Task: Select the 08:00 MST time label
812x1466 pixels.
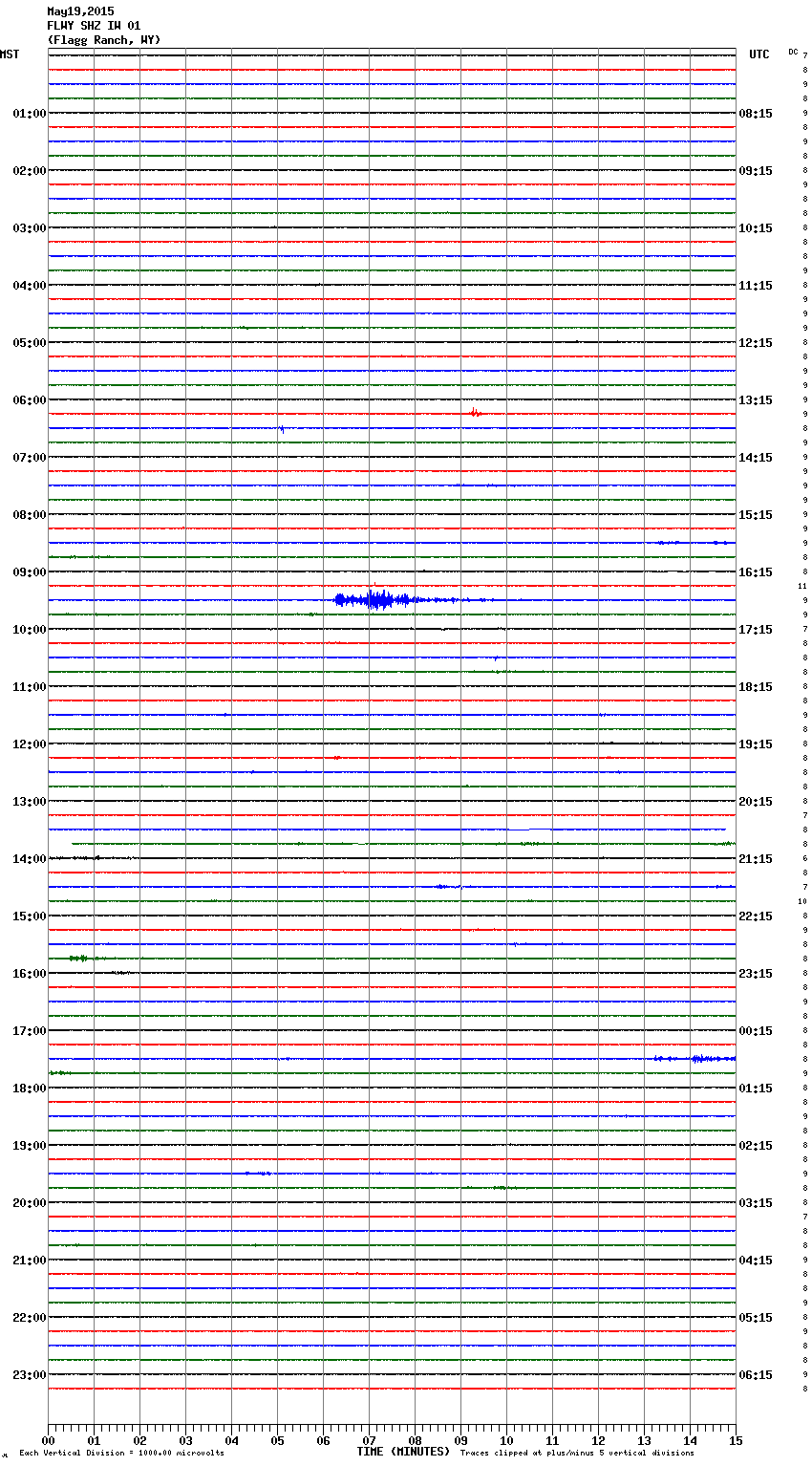Action: tap(30, 515)
